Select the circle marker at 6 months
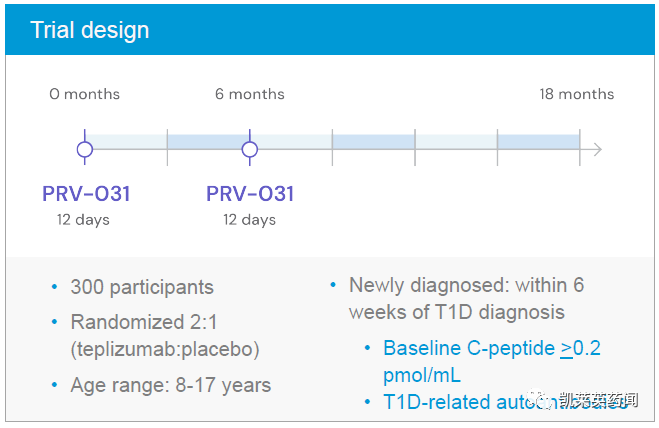 [x=250, y=150]
